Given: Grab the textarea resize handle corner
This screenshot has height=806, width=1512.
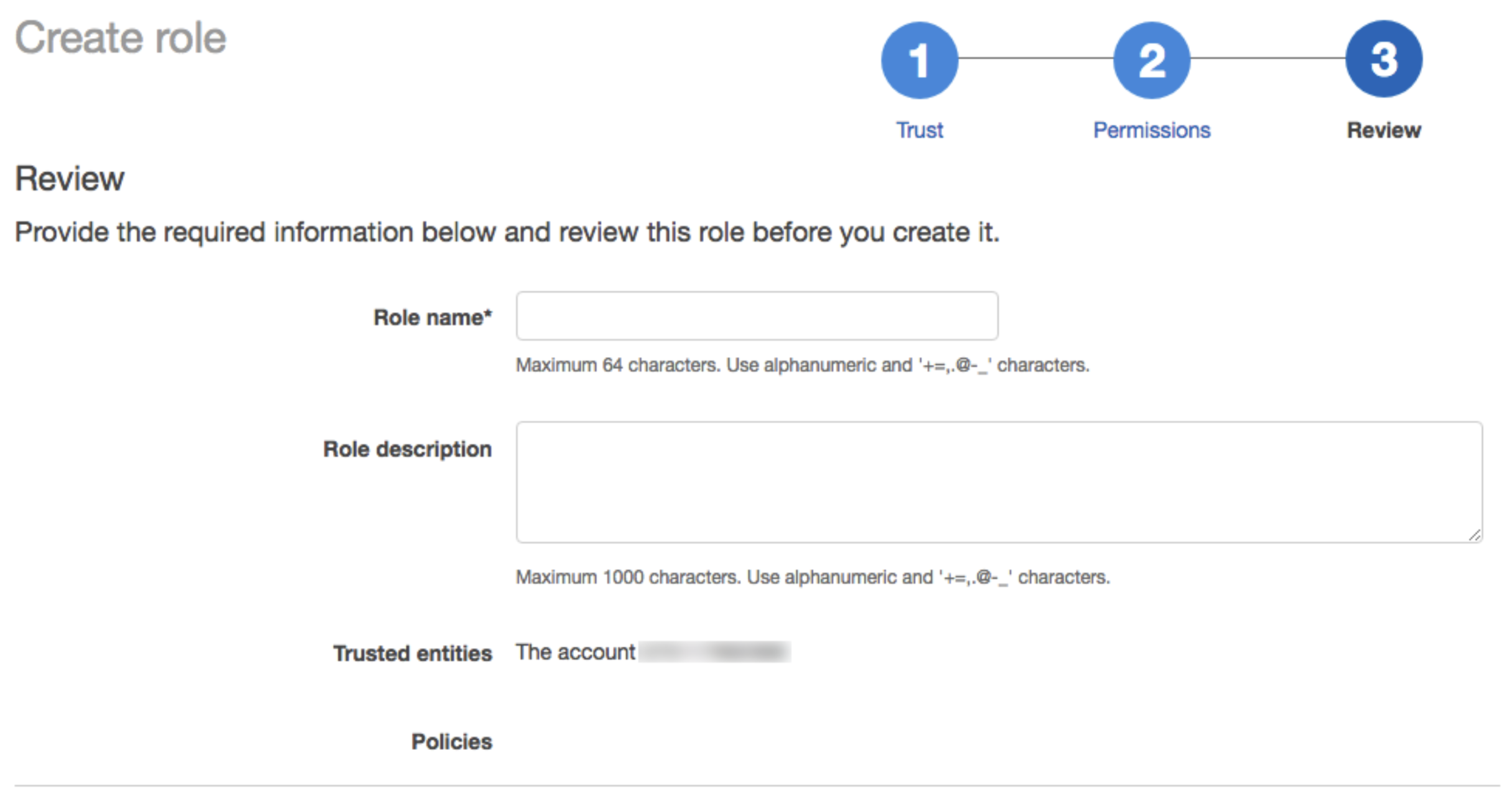Looking at the screenshot, I should click(x=1475, y=535).
